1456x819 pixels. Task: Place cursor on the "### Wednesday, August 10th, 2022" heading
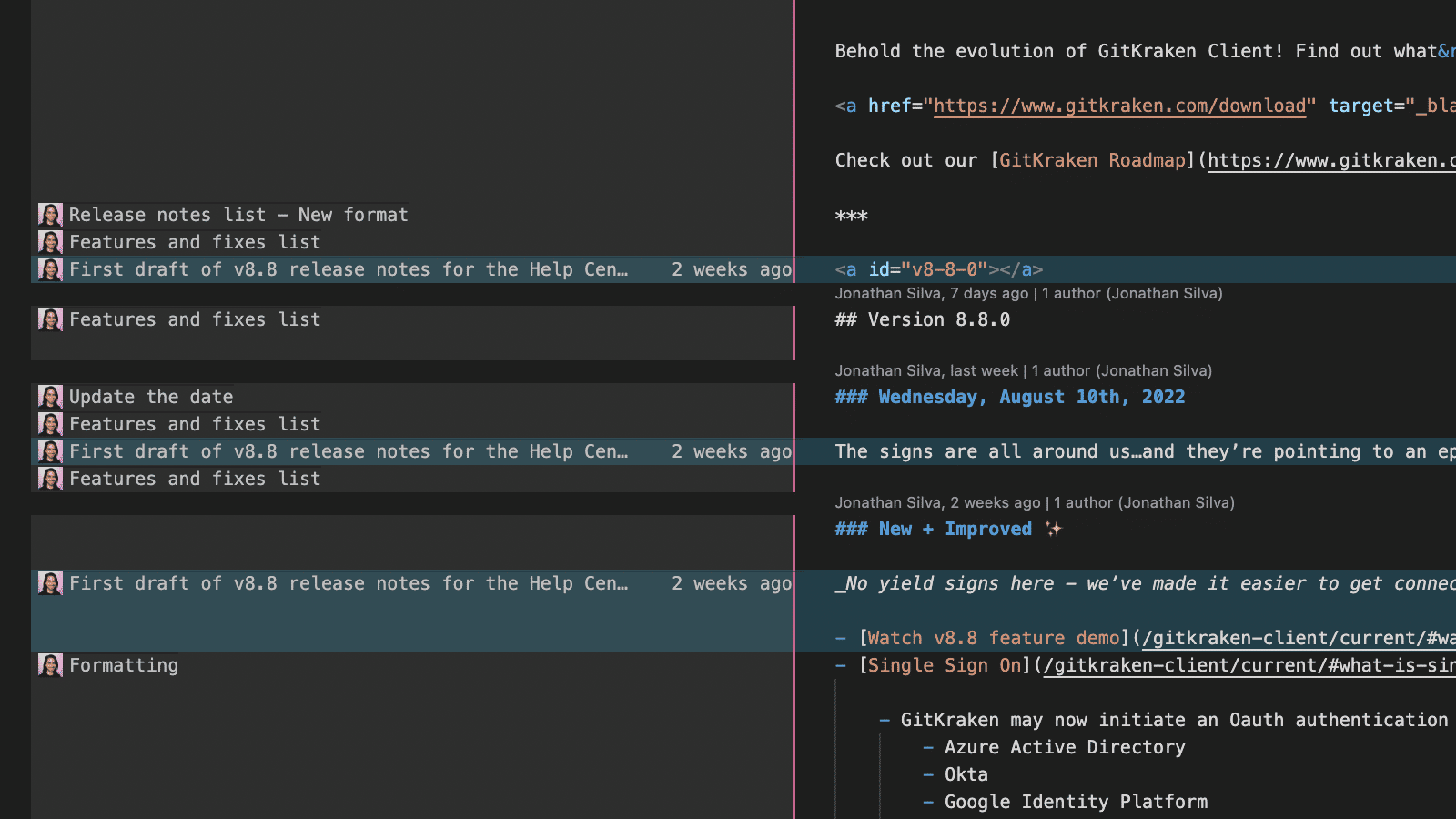pyautogui.click(x=1010, y=397)
